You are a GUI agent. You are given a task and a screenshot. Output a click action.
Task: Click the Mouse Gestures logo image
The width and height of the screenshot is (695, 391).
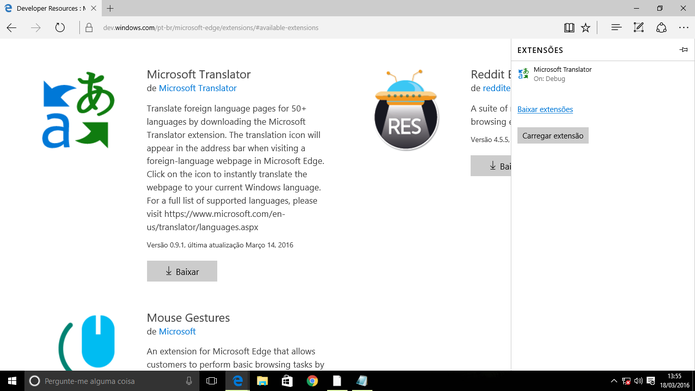point(87,342)
